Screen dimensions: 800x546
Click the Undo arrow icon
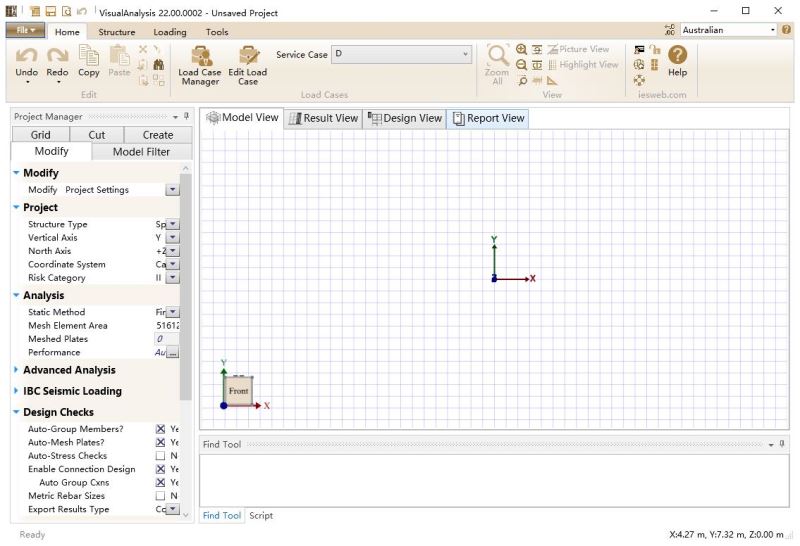click(27, 55)
